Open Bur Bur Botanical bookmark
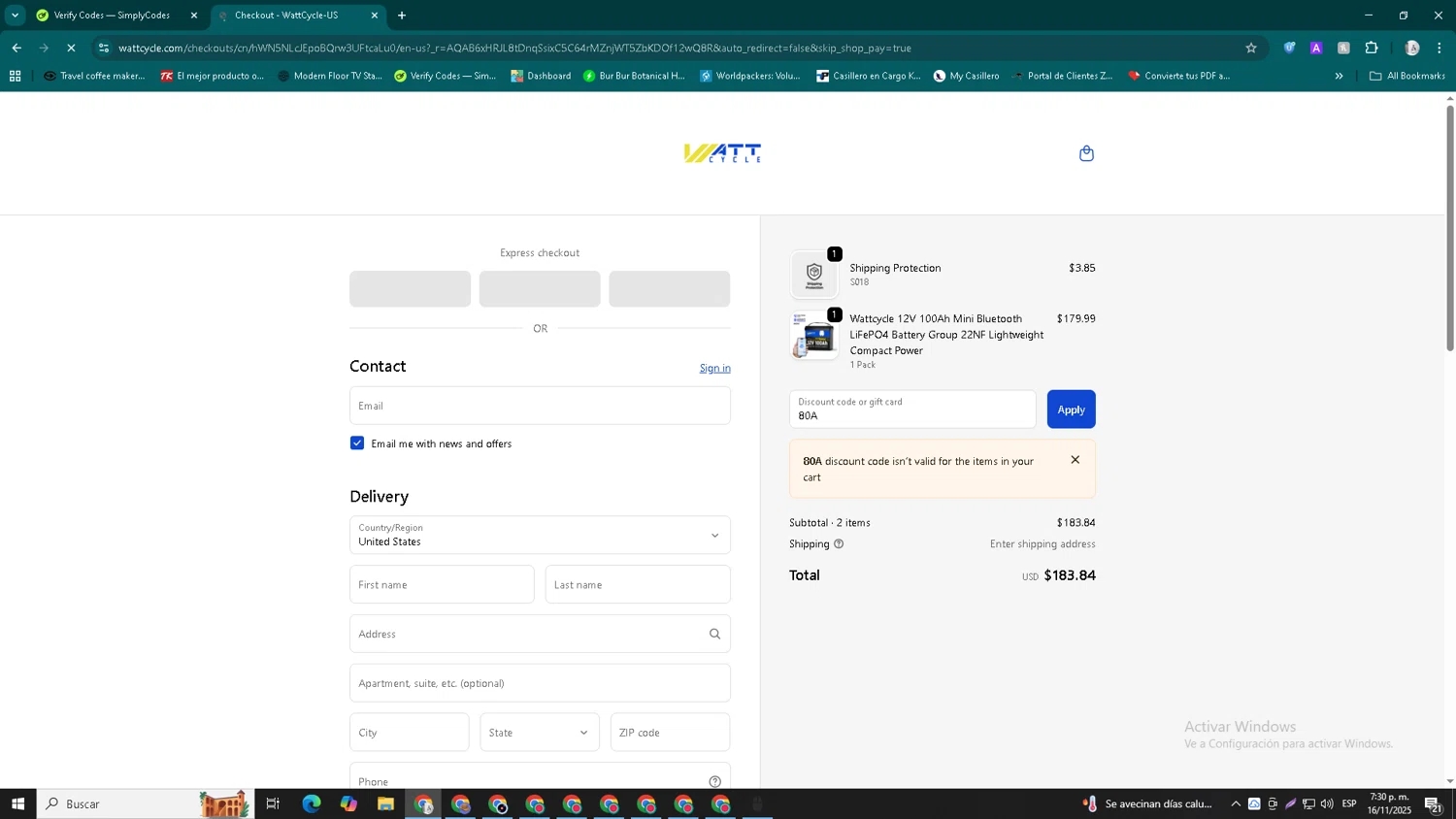Image resolution: width=1456 pixels, height=819 pixels. pos(634,76)
